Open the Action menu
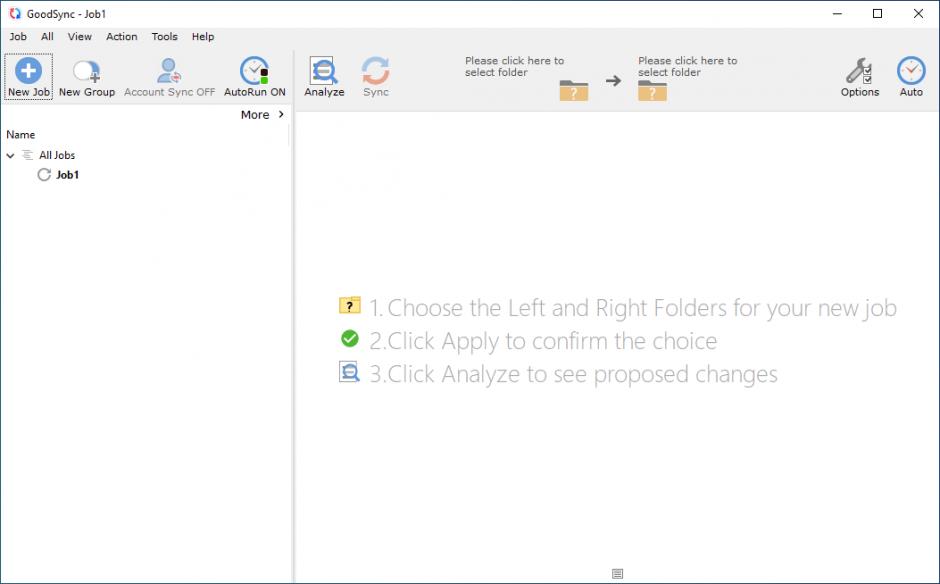The width and height of the screenshot is (940, 584). (x=122, y=37)
